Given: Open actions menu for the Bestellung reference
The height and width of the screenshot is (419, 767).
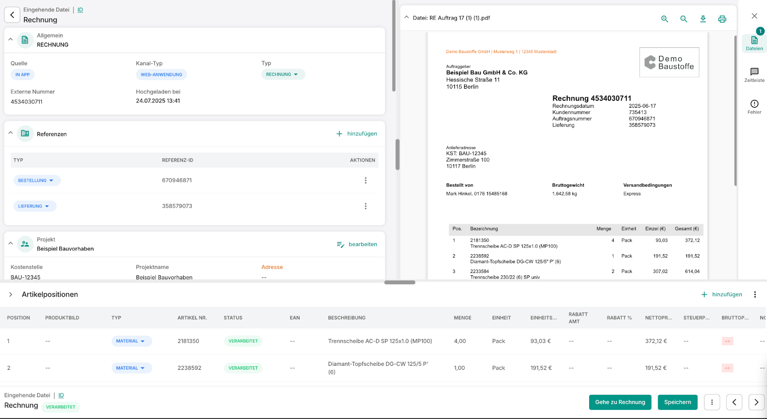Looking at the screenshot, I should coord(365,181).
